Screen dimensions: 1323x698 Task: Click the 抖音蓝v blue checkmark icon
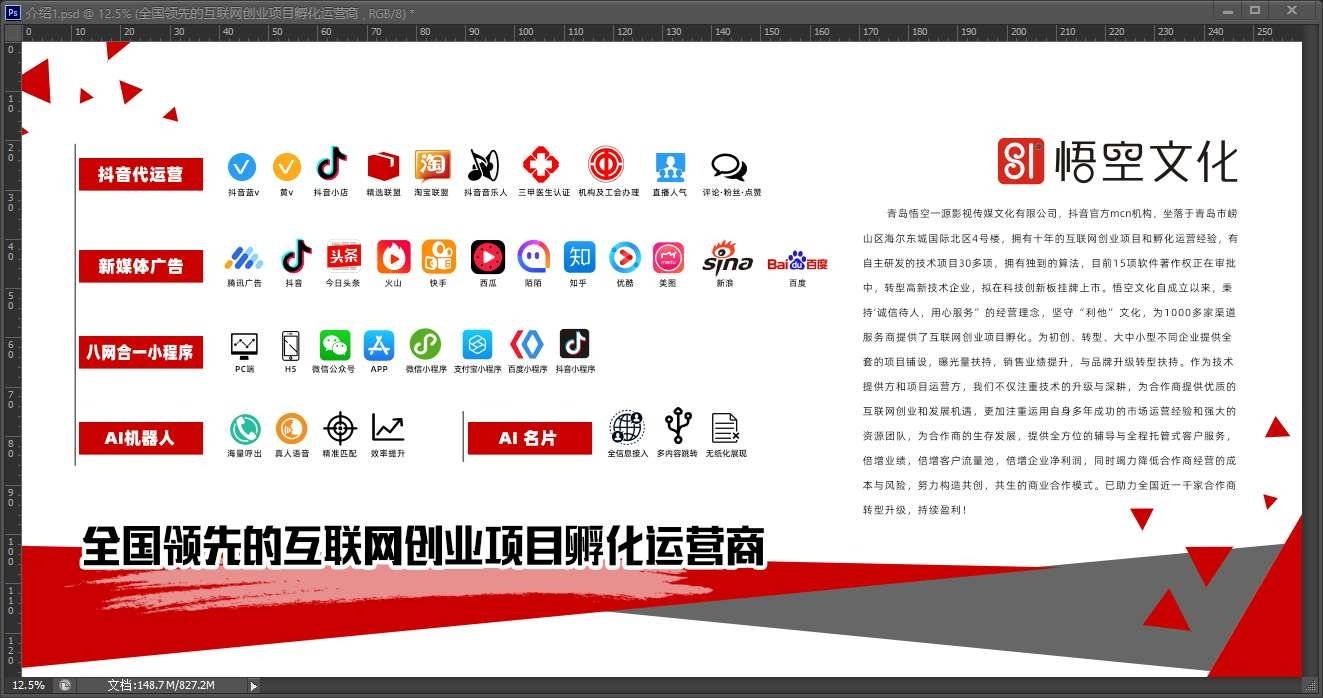(x=242, y=166)
